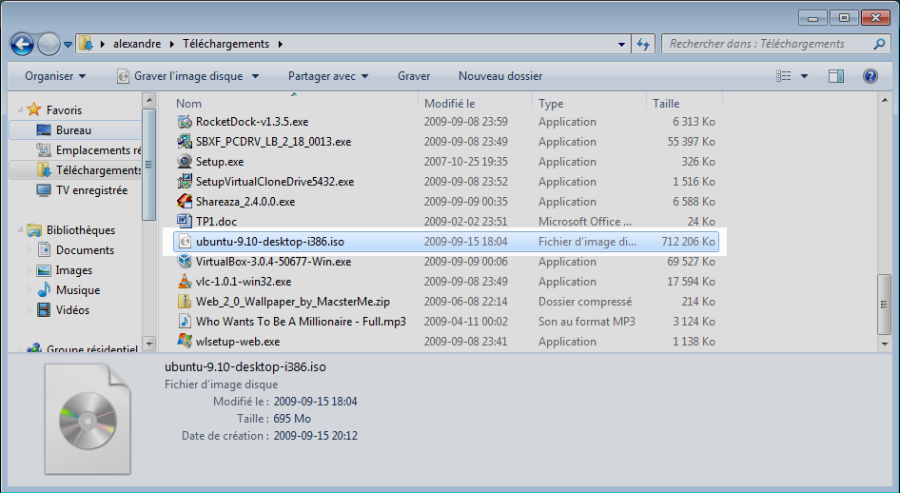The height and width of the screenshot is (493, 900).
Task: Toggle the preview pane icon
Action: 836,76
